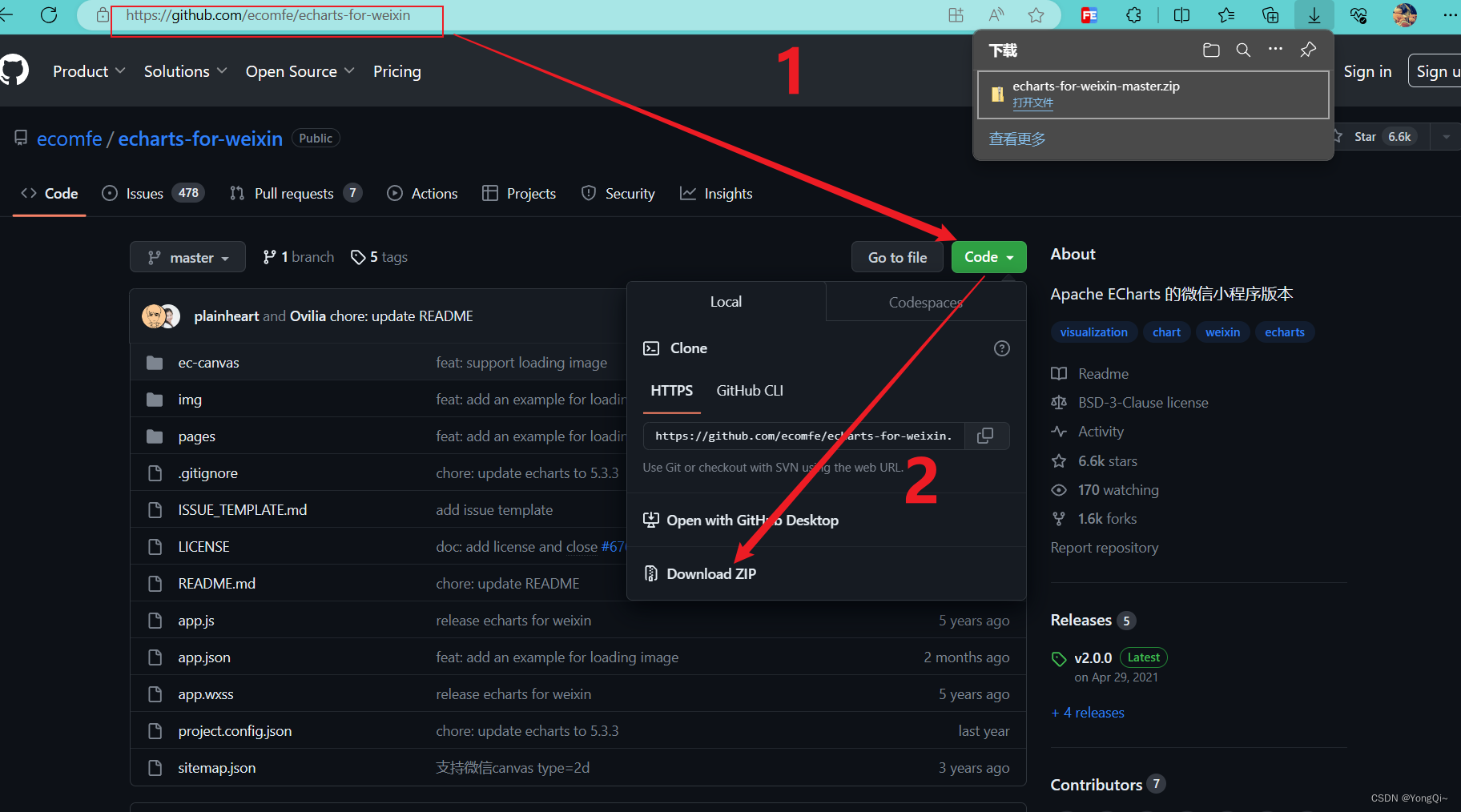Viewport: 1461px width, 812px height.
Task: Click the v2.0.0 release tag icon
Action: (x=1059, y=659)
